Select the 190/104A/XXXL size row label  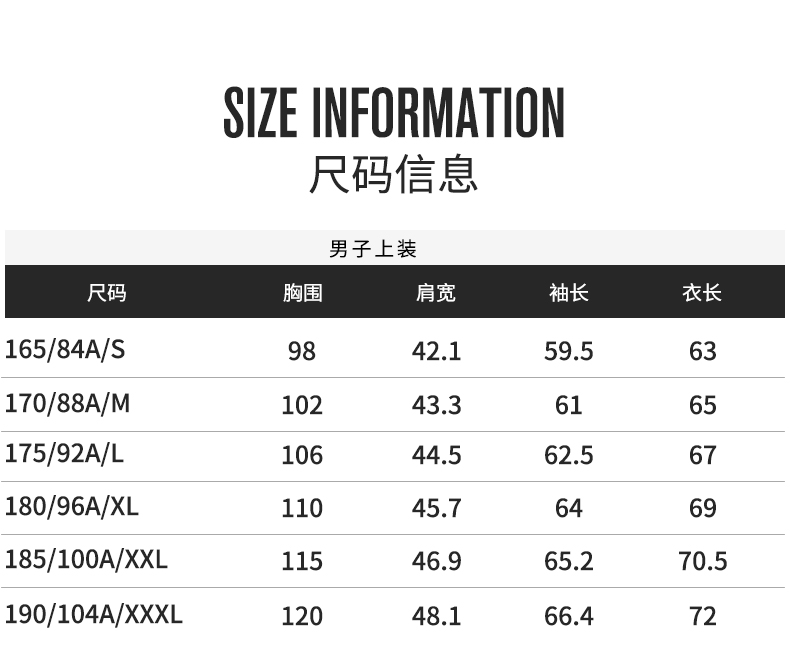pyautogui.click(x=94, y=613)
